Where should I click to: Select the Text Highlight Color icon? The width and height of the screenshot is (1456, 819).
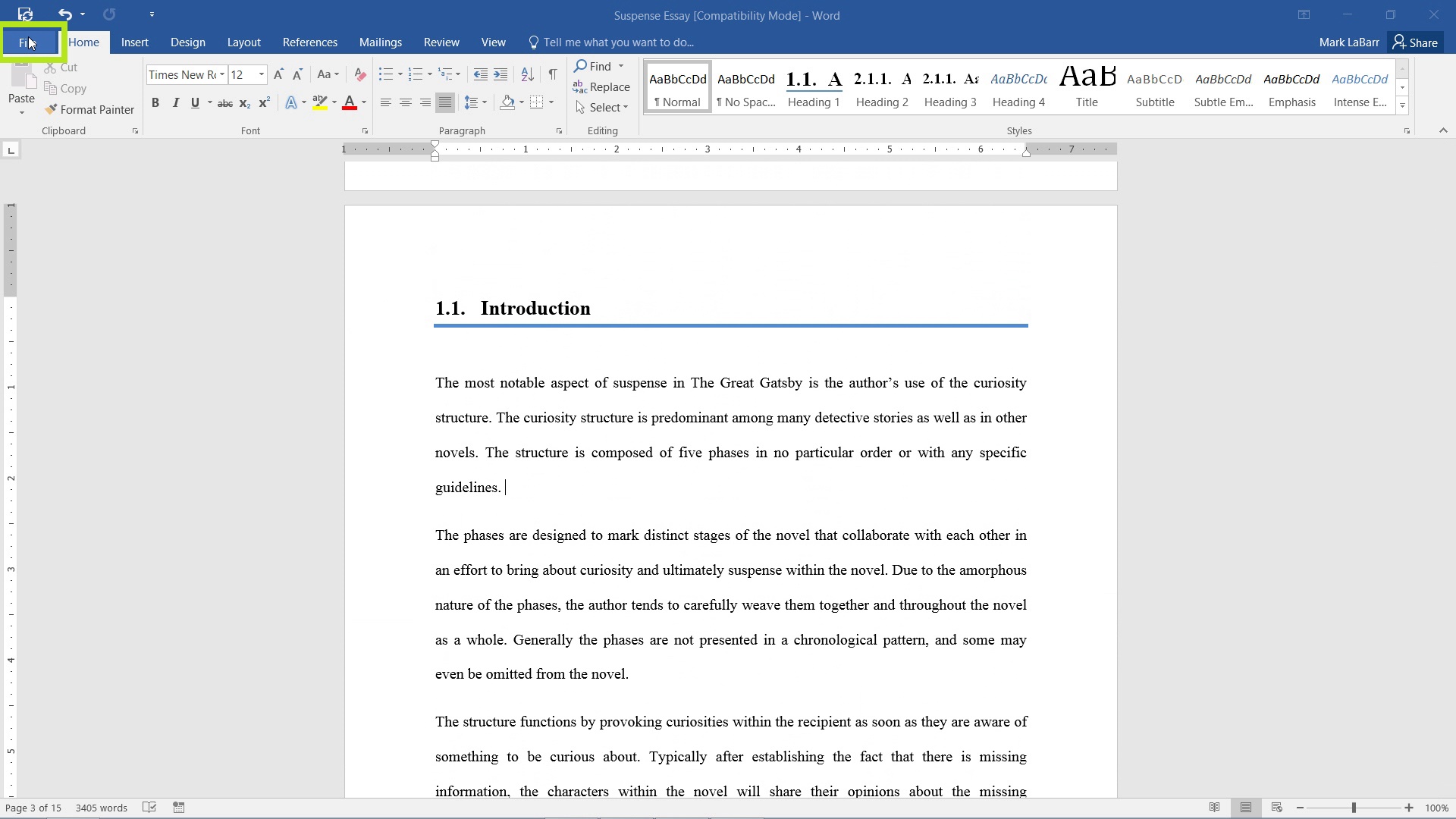(319, 103)
